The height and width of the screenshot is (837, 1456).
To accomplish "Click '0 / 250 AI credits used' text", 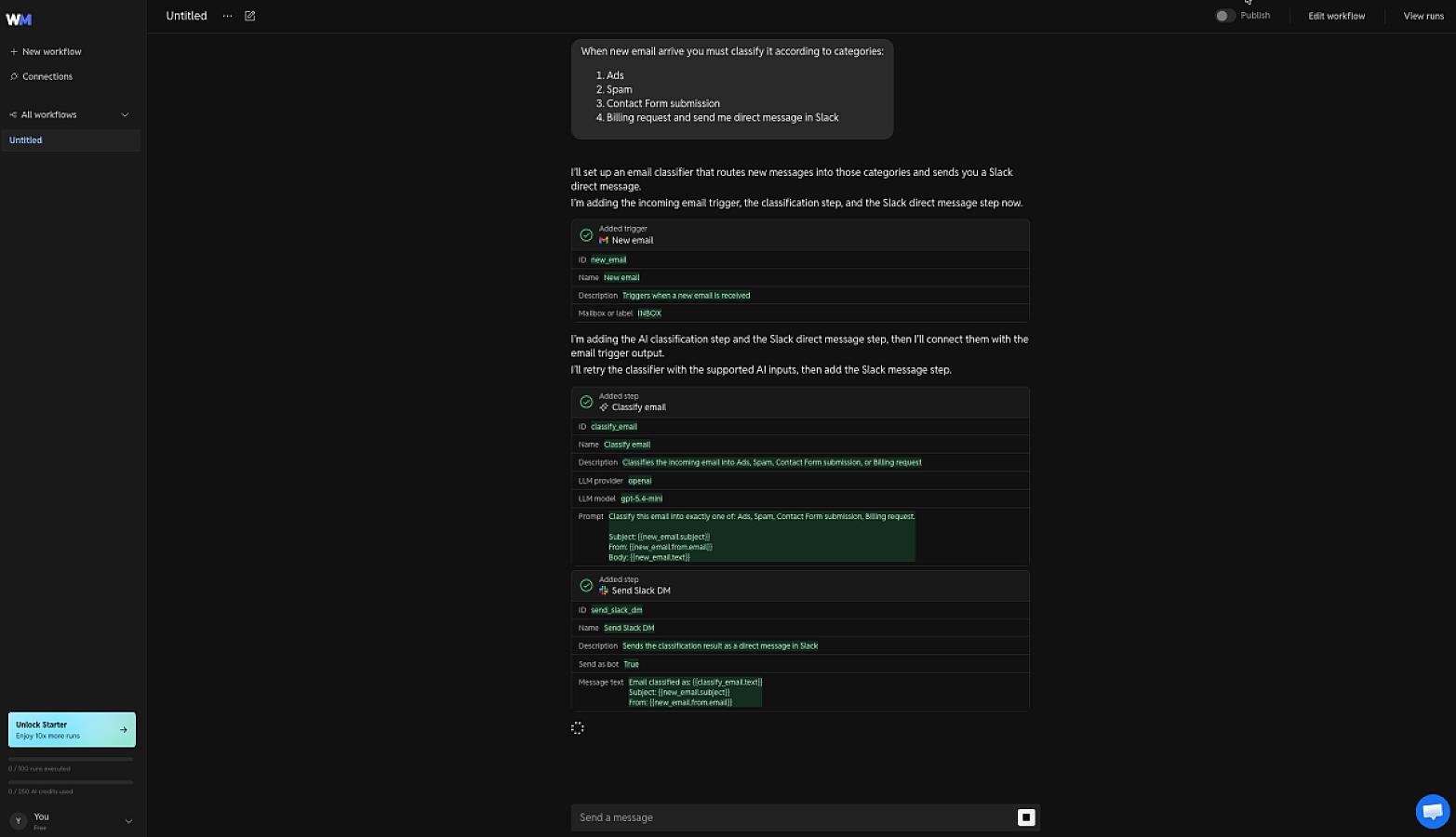I will [x=41, y=792].
